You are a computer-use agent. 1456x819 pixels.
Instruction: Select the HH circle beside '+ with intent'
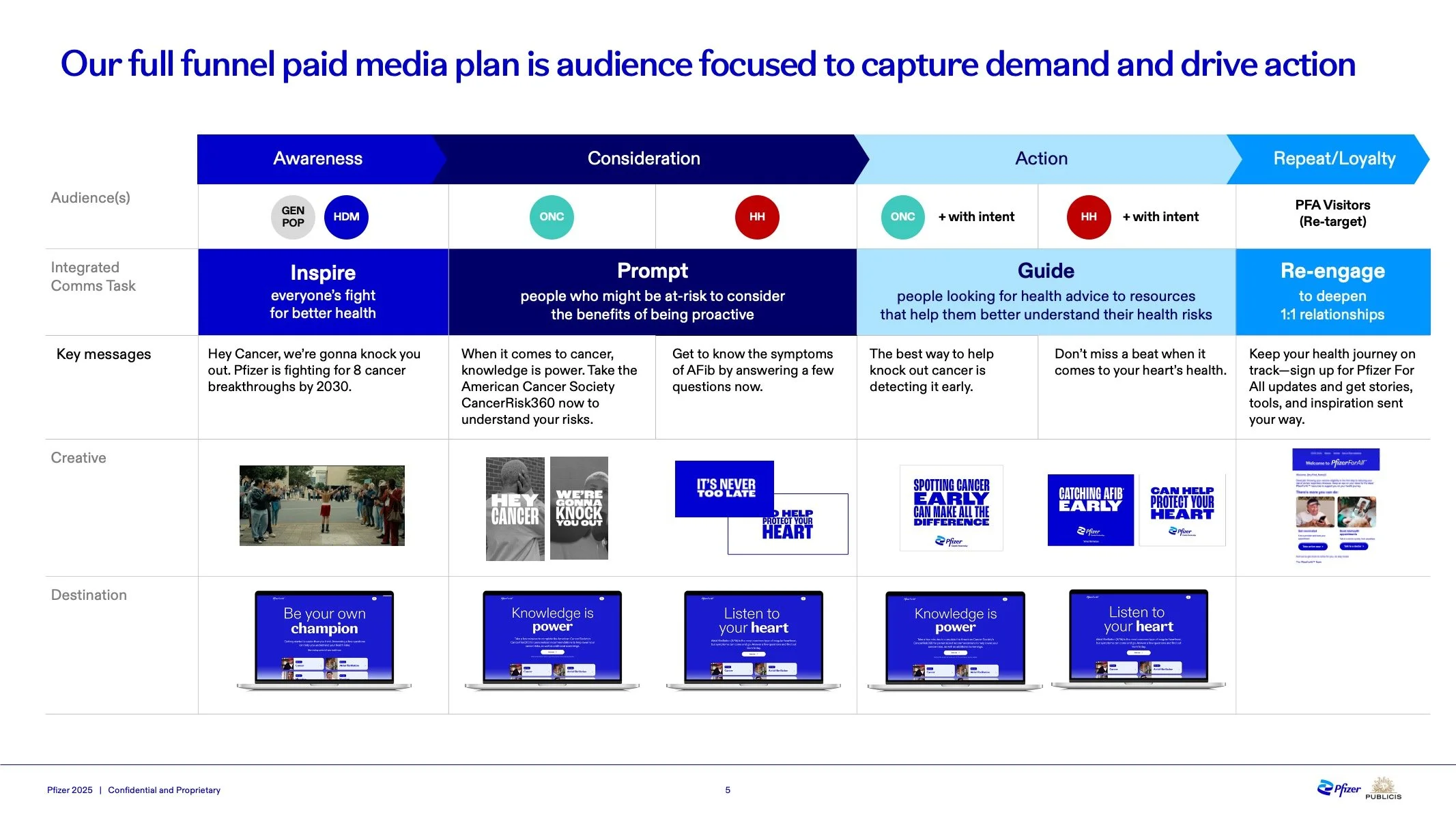(1089, 217)
